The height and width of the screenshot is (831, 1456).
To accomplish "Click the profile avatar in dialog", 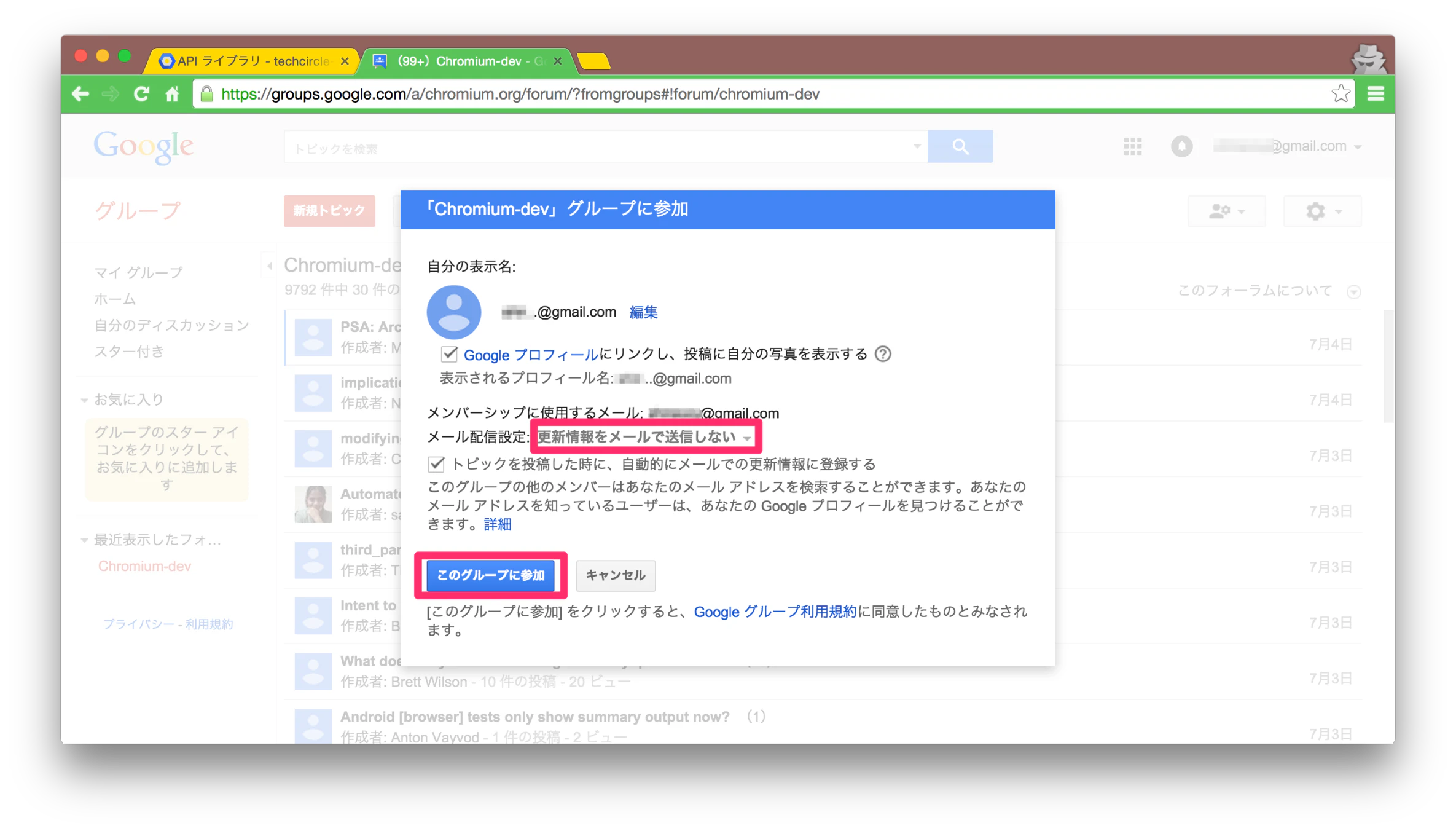I will tap(454, 312).
